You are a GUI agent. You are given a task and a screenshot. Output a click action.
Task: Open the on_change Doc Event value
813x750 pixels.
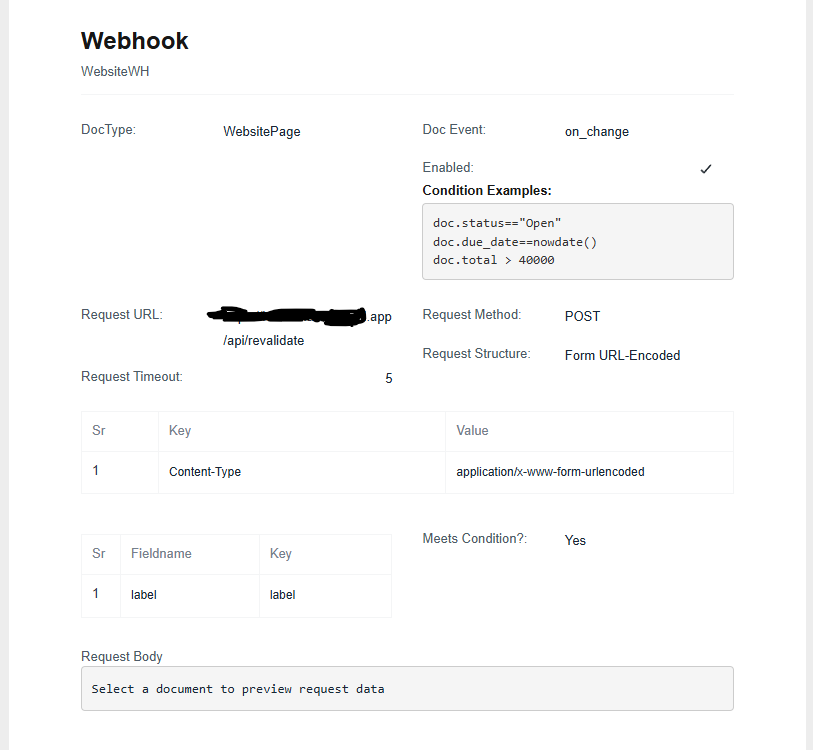[x=597, y=132]
